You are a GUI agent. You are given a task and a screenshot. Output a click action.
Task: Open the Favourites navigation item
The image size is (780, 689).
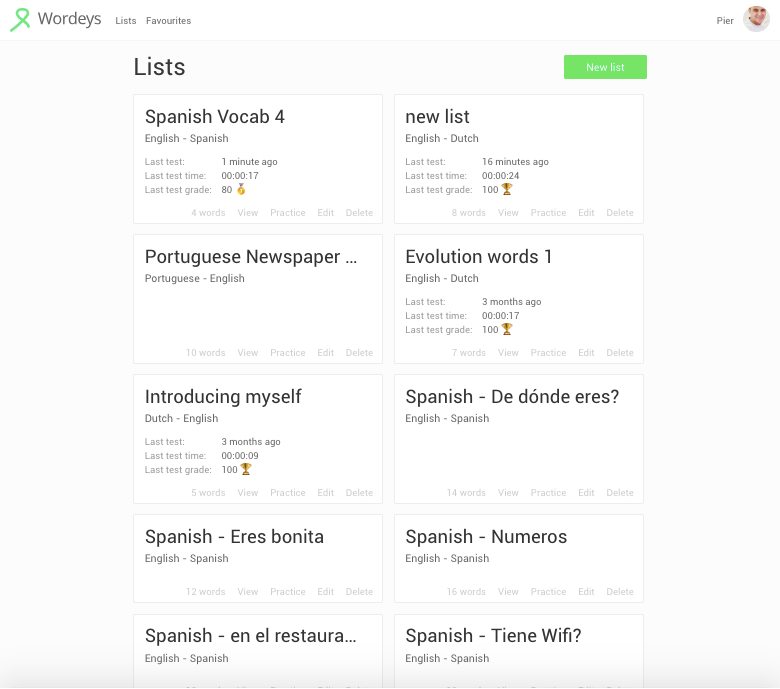point(168,20)
